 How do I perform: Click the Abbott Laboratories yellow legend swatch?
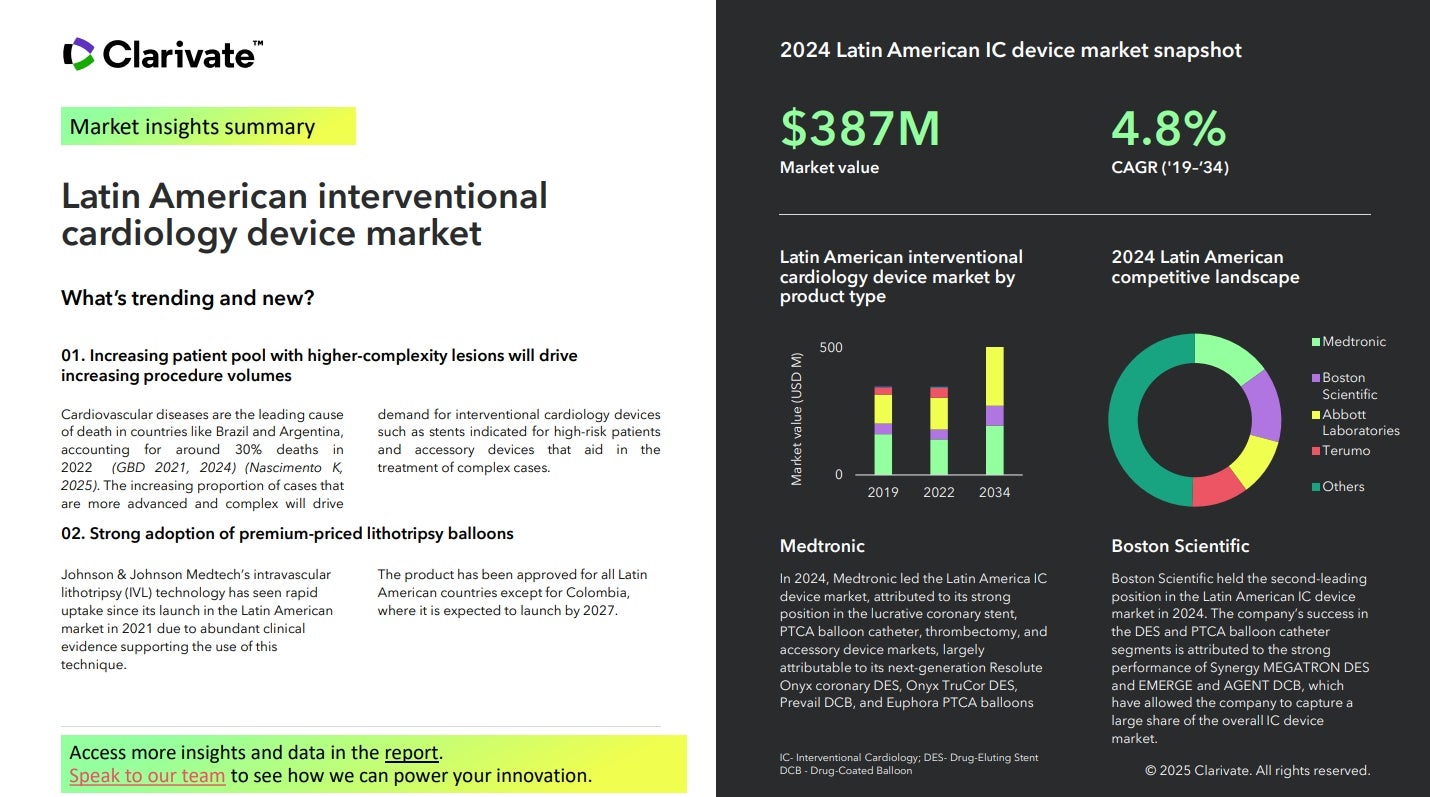(1316, 414)
